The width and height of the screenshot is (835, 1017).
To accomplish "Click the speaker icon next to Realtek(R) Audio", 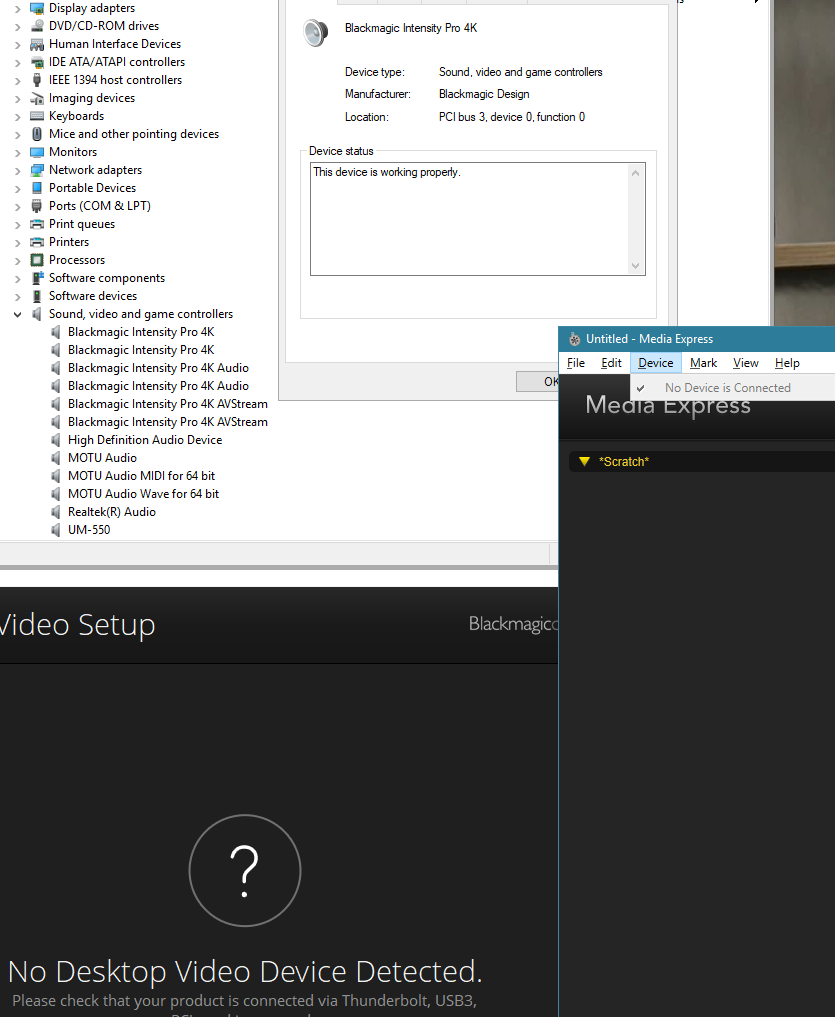I will click(56, 512).
